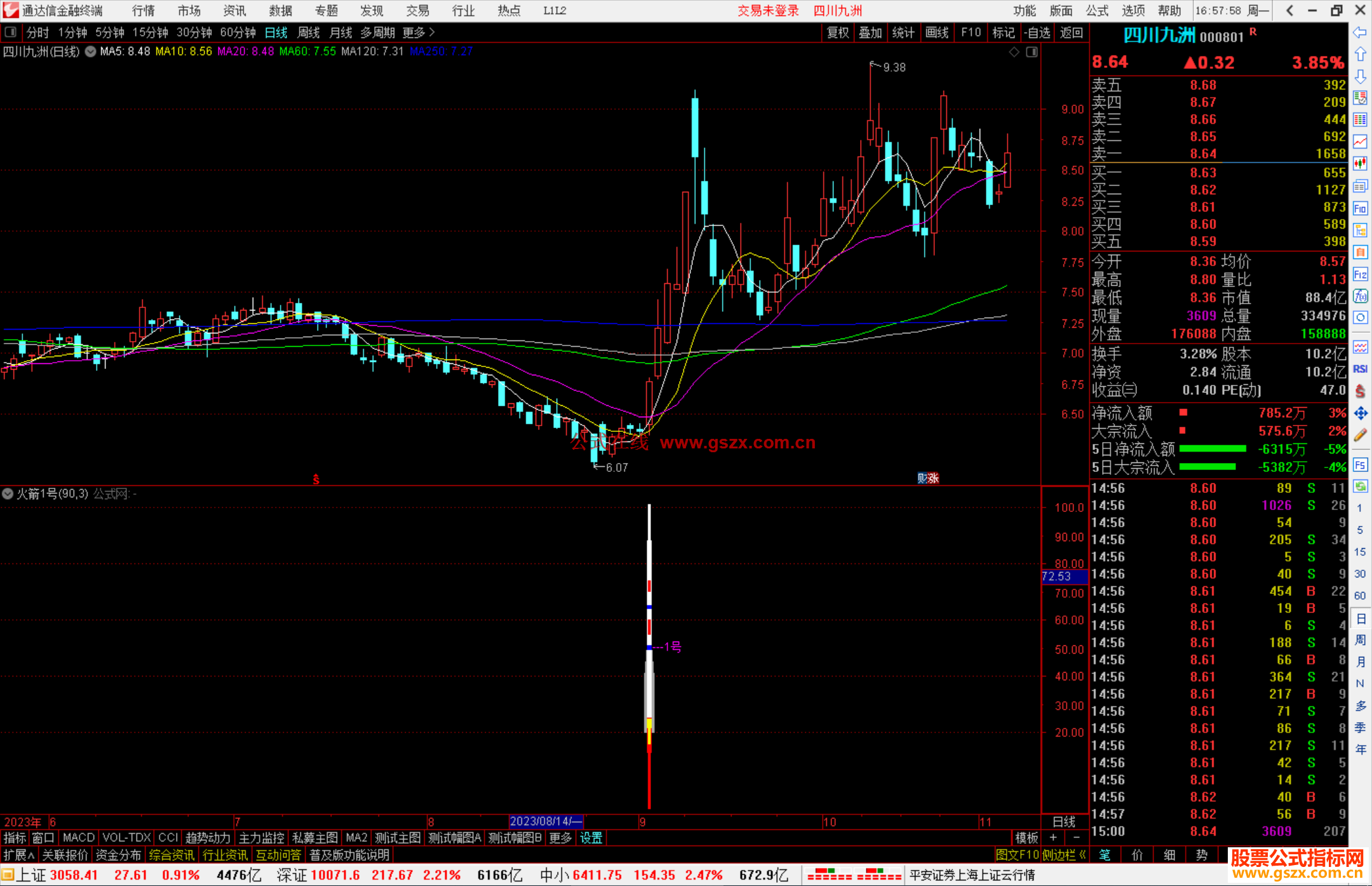This screenshot has width=1372, height=886.
Task: Click the F10 icon in right sidebar
Action: [x=1360, y=208]
